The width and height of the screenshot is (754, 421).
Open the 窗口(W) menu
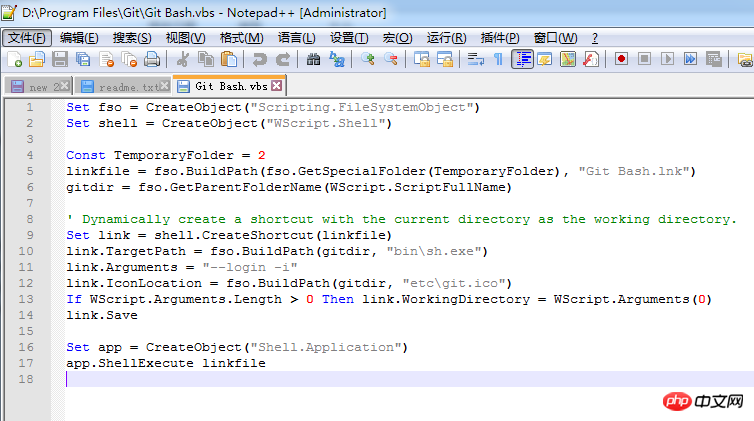(555, 38)
